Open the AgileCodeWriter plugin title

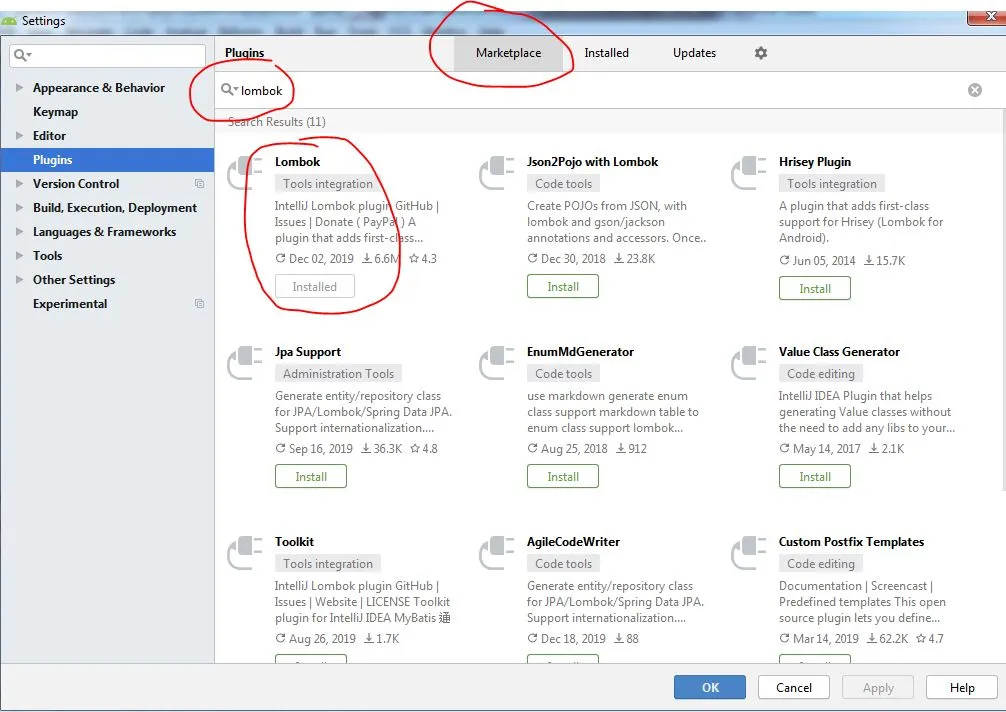[573, 541]
